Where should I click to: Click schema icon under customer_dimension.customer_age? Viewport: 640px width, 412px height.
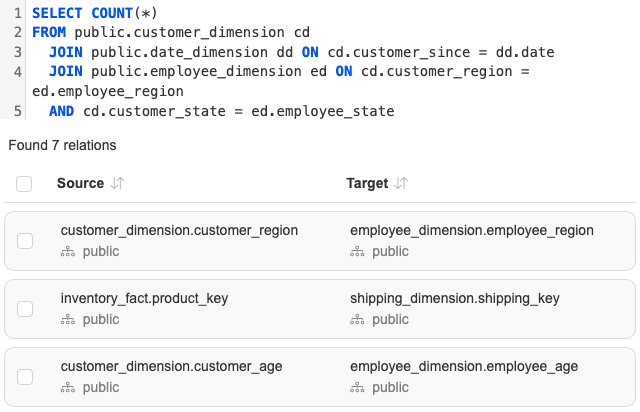click(x=68, y=388)
